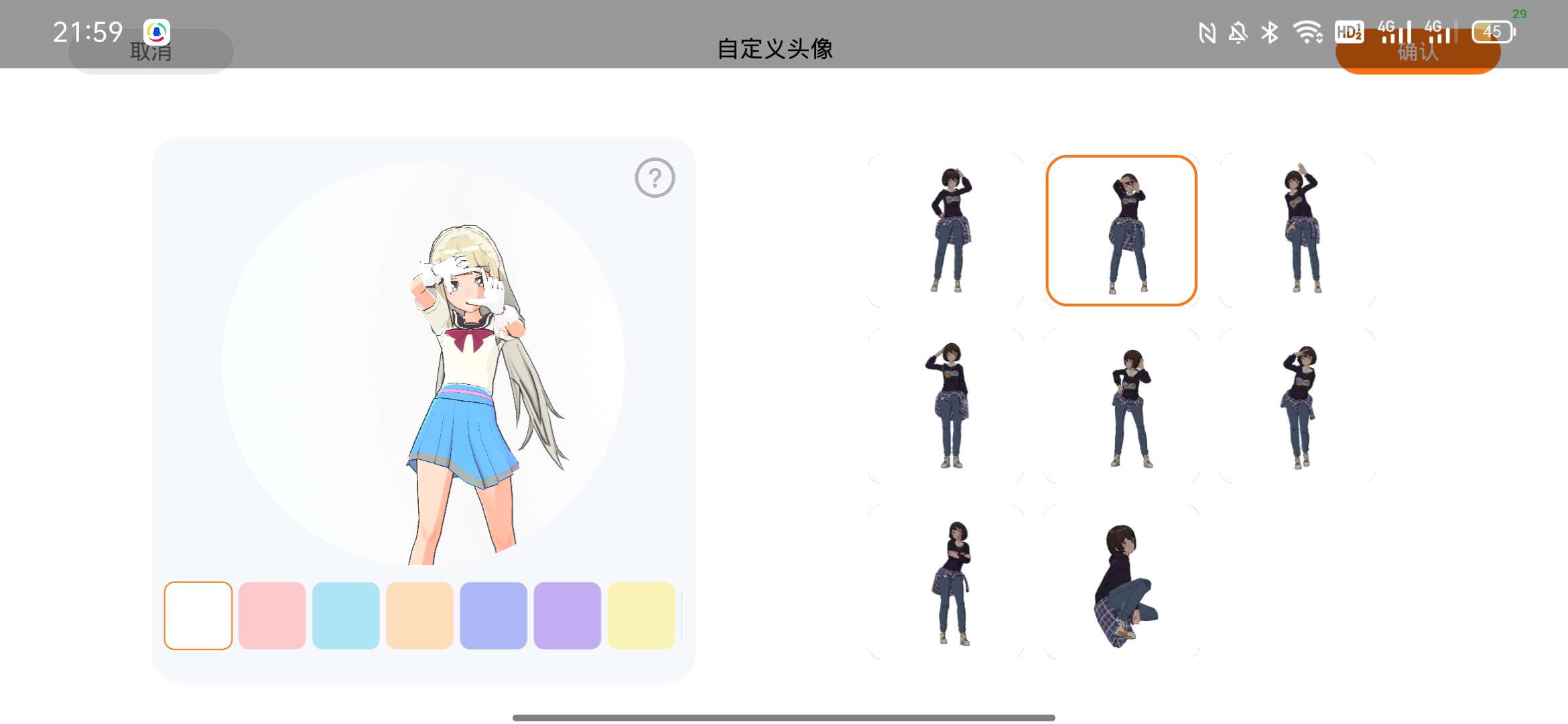Select the white background color swatch
This screenshot has width=1568, height=724.
(x=198, y=615)
